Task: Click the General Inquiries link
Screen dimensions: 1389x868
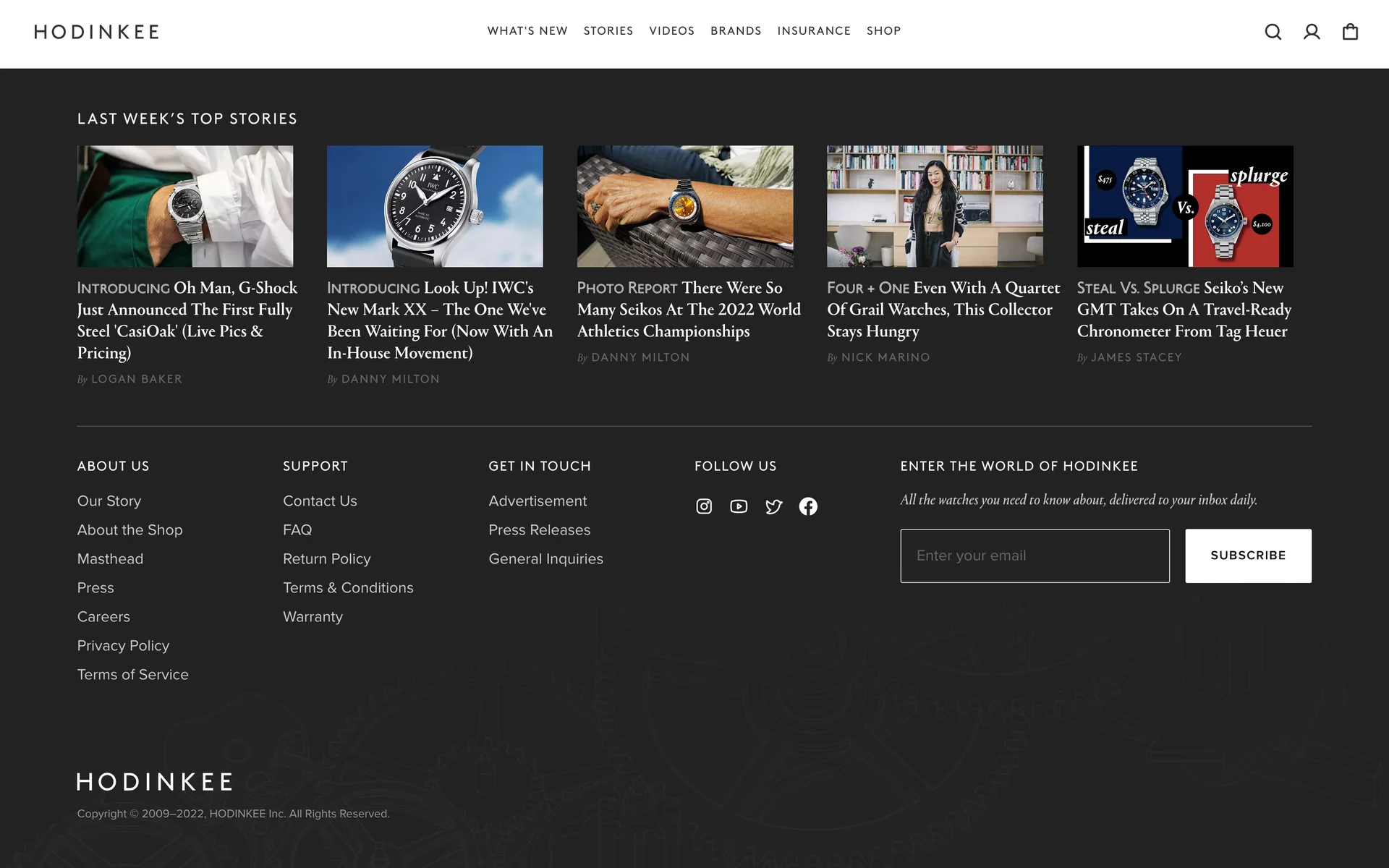Action: [545, 559]
